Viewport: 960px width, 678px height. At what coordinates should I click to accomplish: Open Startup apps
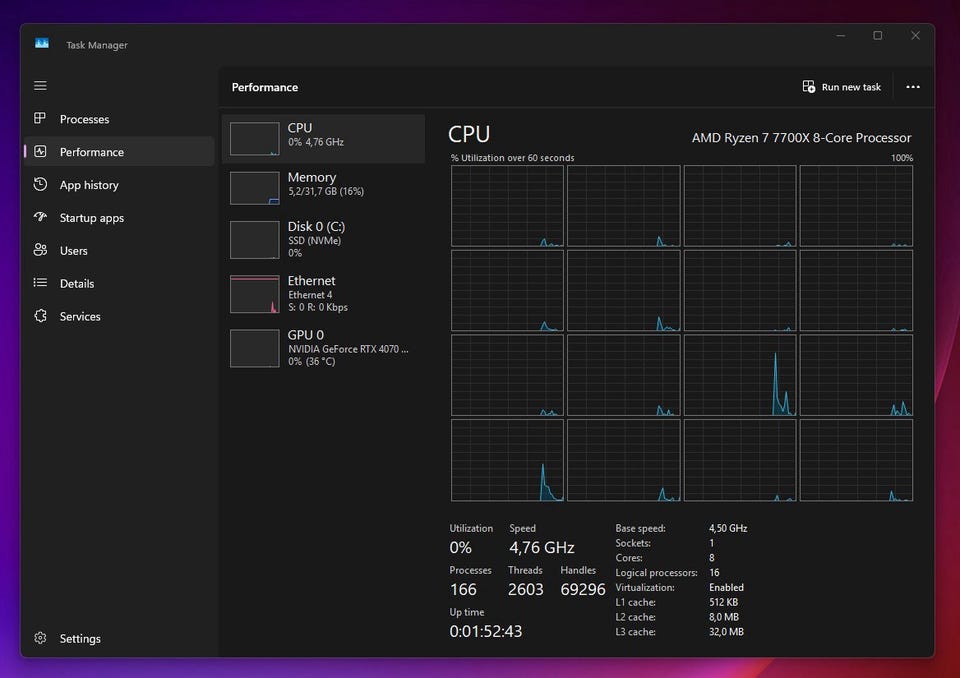(119, 218)
